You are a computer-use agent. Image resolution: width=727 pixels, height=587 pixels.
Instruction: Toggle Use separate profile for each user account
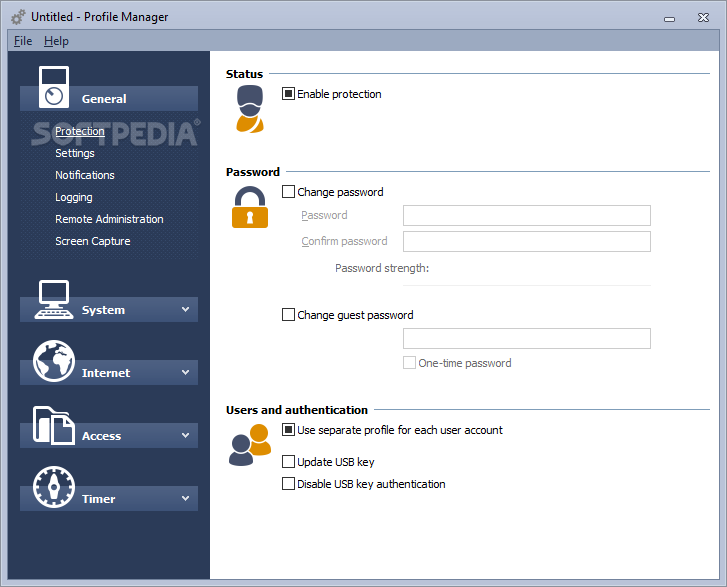(x=288, y=430)
